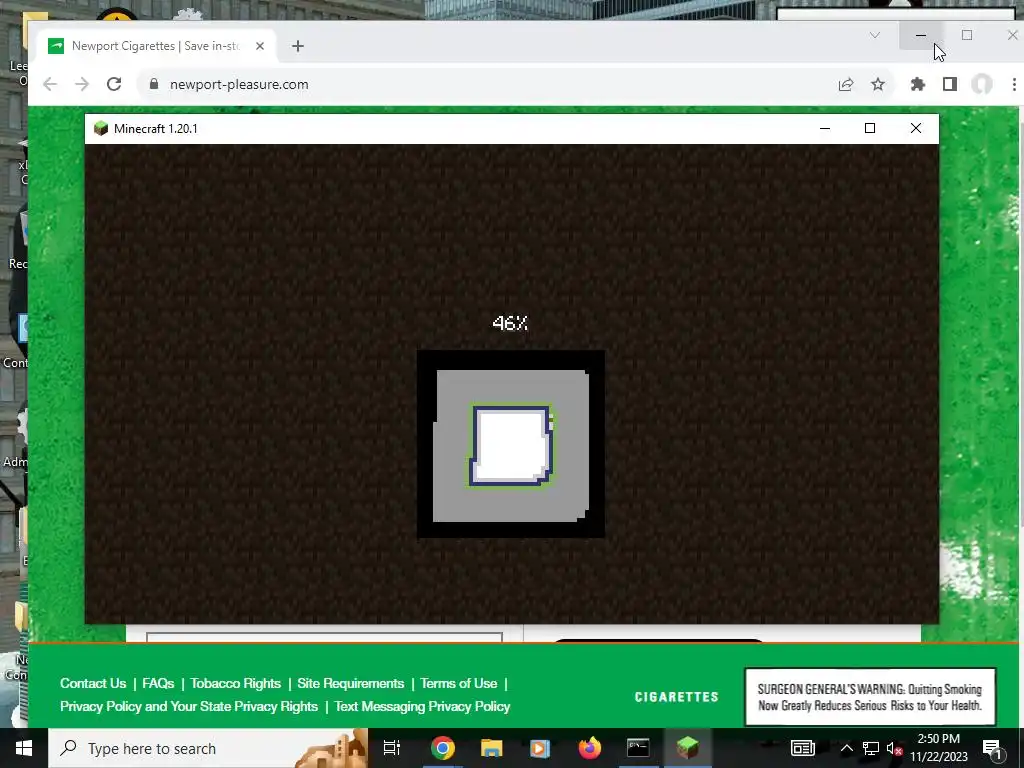This screenshot has width=1024, height=768.
Task: Open News and interests taskbar icon
Action: [803, 748]
